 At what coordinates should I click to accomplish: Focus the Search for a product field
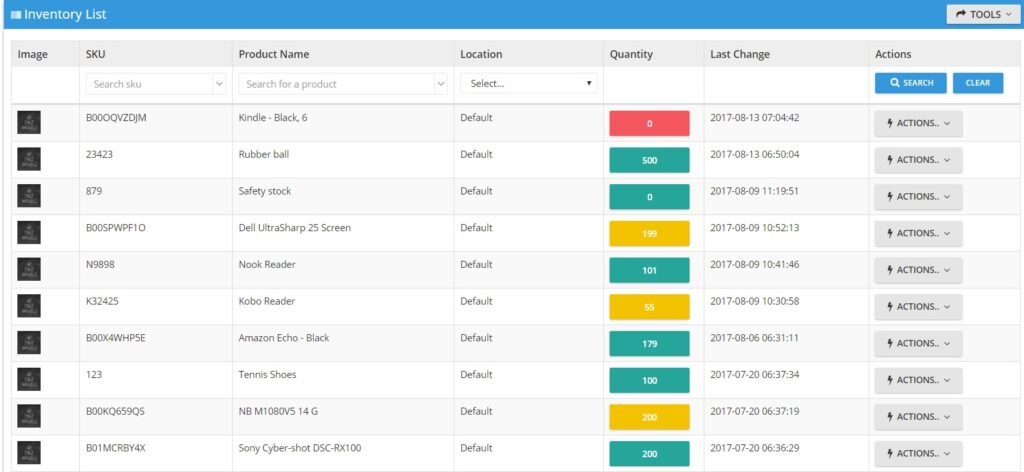(x=337, y=84)
